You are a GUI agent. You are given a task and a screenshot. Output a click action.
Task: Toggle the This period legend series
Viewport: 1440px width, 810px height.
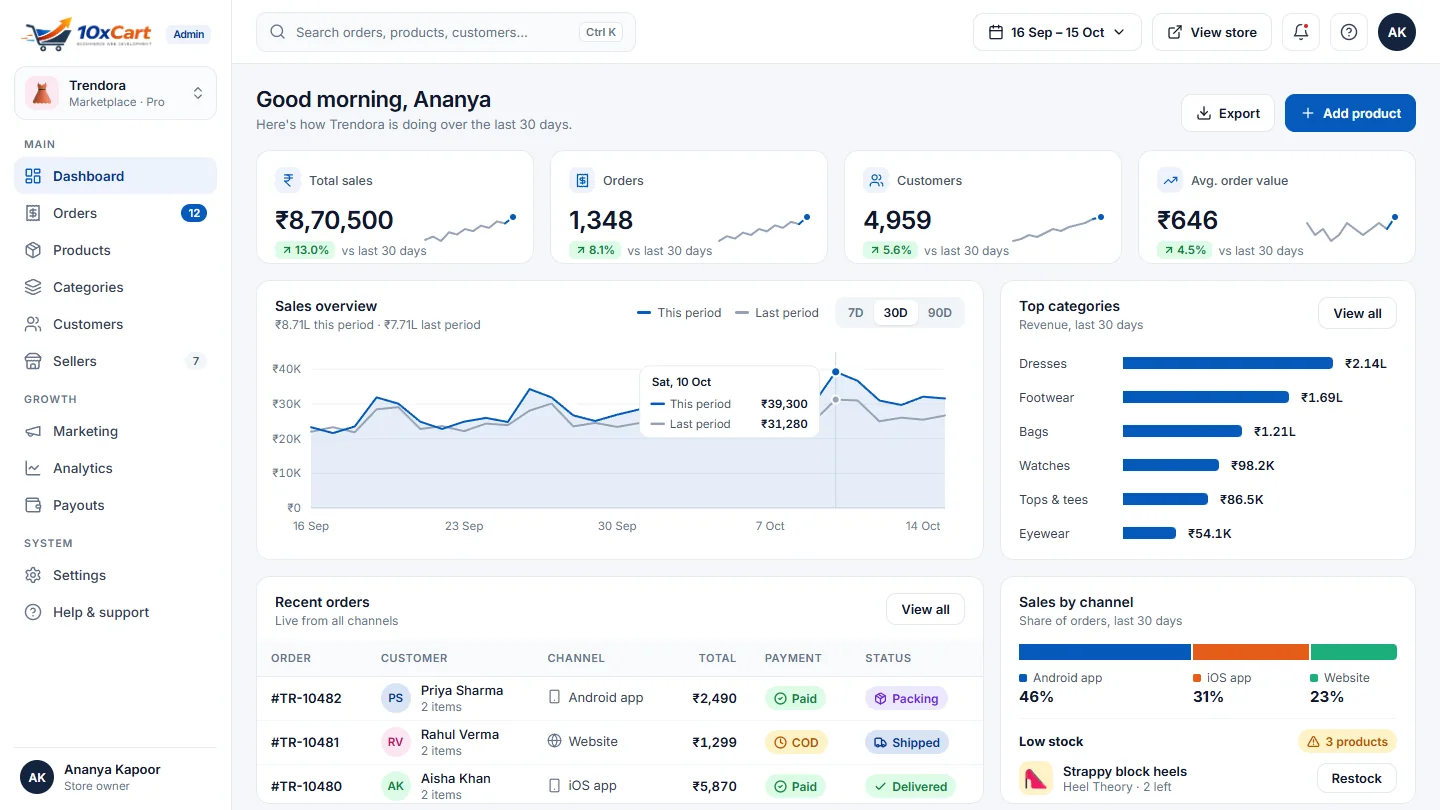679,313
